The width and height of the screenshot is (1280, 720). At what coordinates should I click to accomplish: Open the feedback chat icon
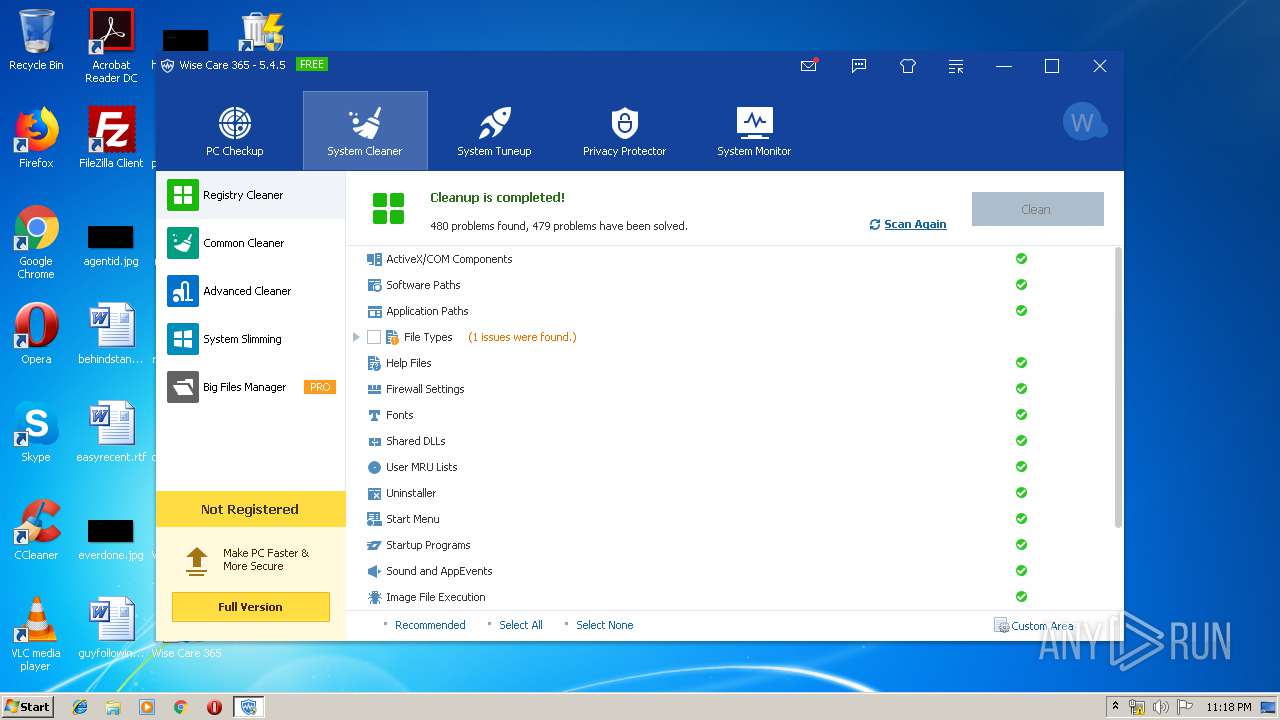[859, 66]
